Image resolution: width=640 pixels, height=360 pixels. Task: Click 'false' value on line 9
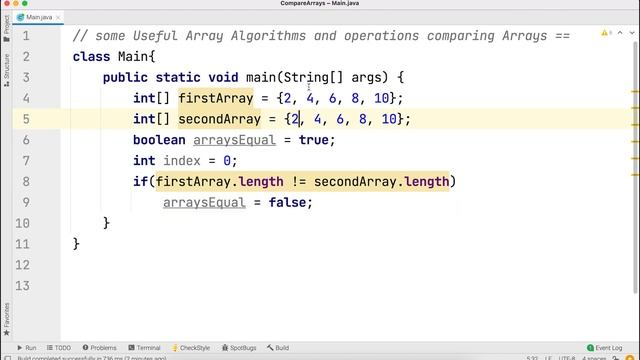coord(287,202)
